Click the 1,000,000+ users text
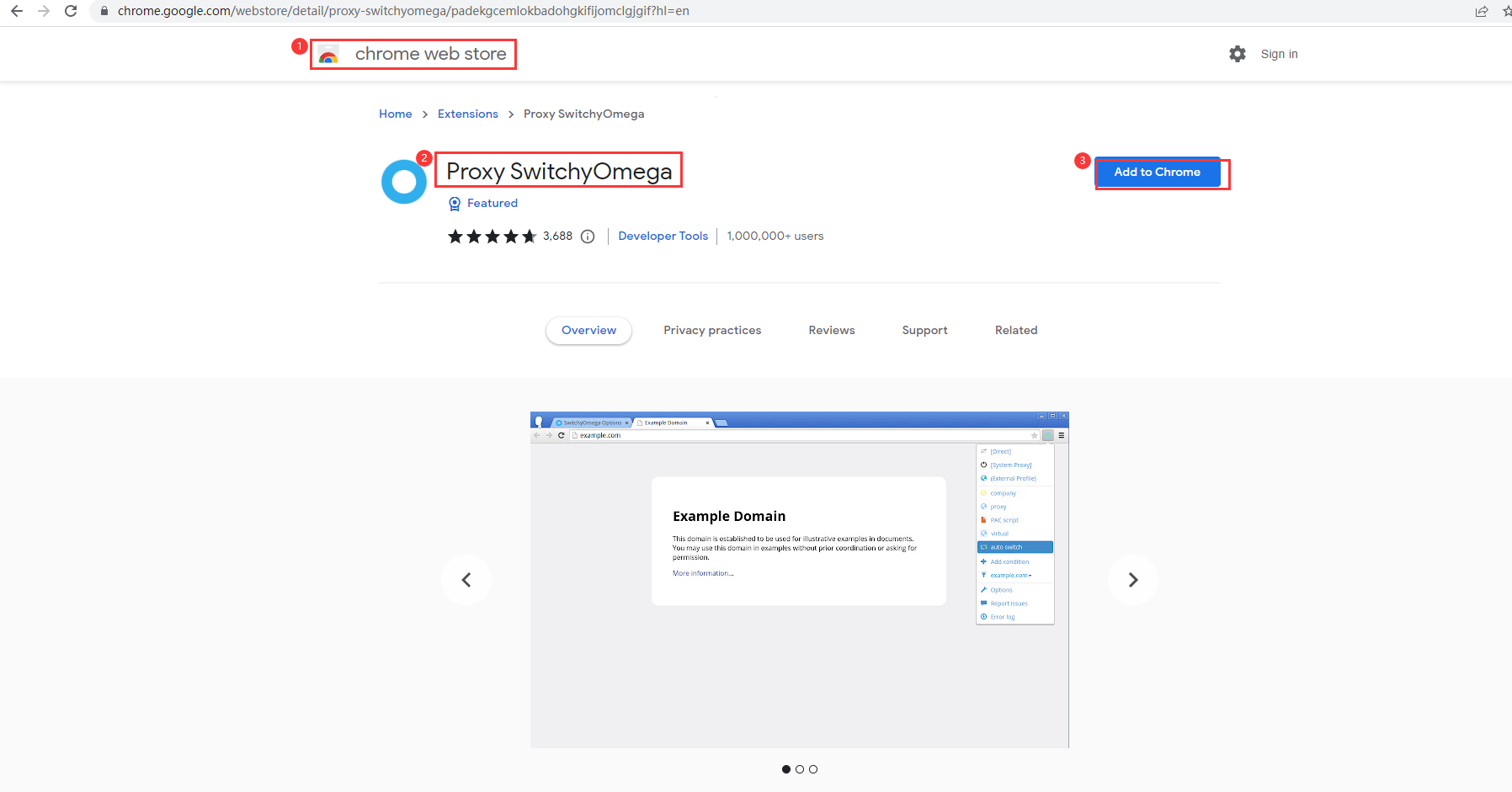The width and height of the screenshot is (1512, 792). (775, 236)
